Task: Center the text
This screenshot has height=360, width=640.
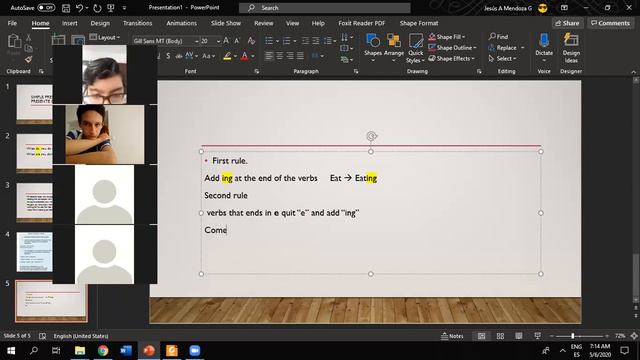Action: 280,56
